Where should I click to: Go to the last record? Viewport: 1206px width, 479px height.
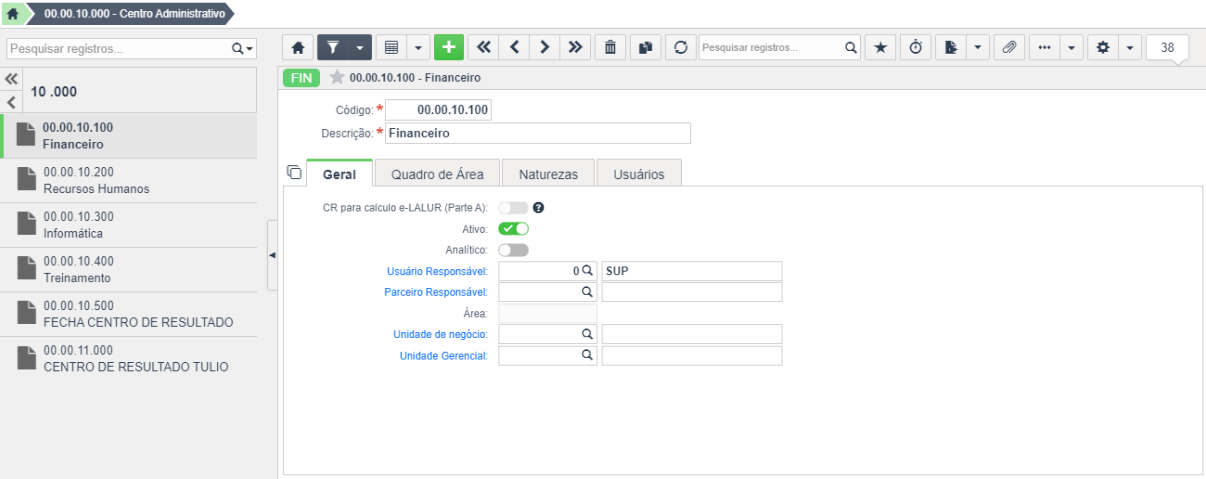(x=575, y=47)
